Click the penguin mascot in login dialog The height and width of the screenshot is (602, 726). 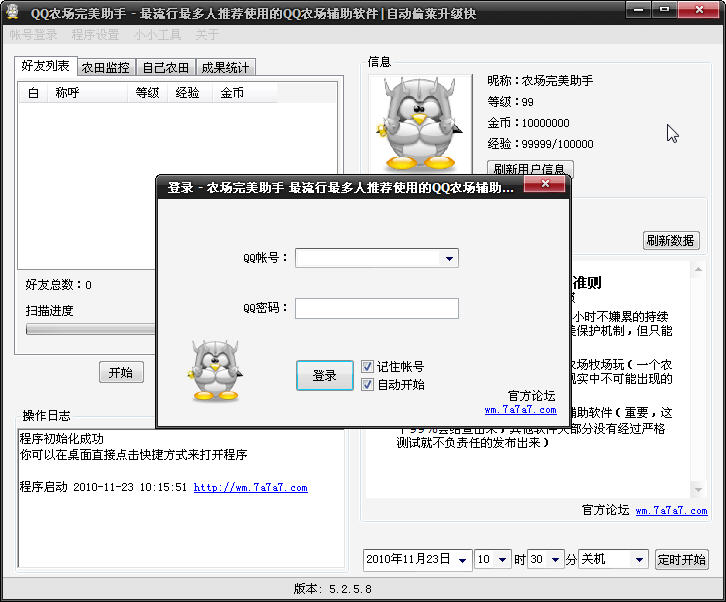[x=215, y=370]
